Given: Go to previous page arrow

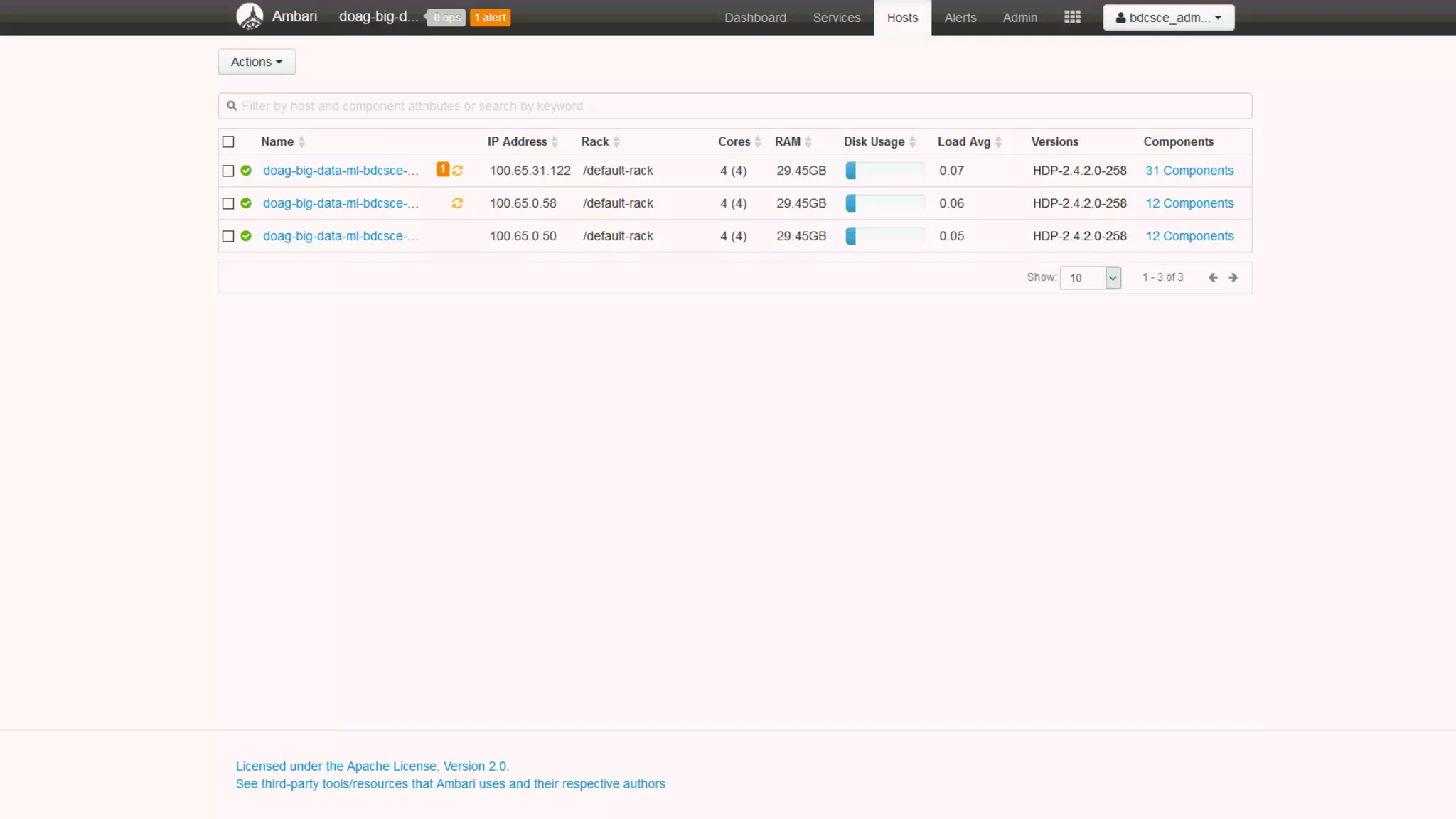Looking at the screenshot, I should pyautogui.click(x=1213, y=278).
